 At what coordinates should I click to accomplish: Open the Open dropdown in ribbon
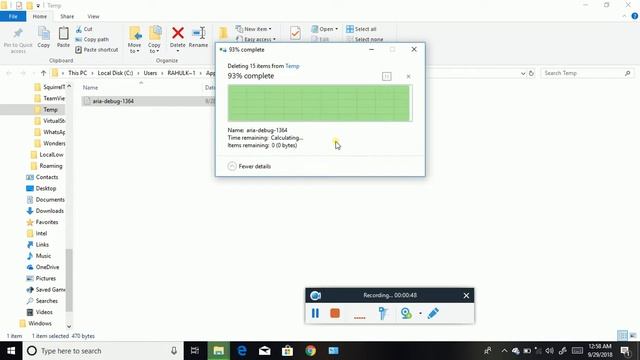click(x=324, y=29)
